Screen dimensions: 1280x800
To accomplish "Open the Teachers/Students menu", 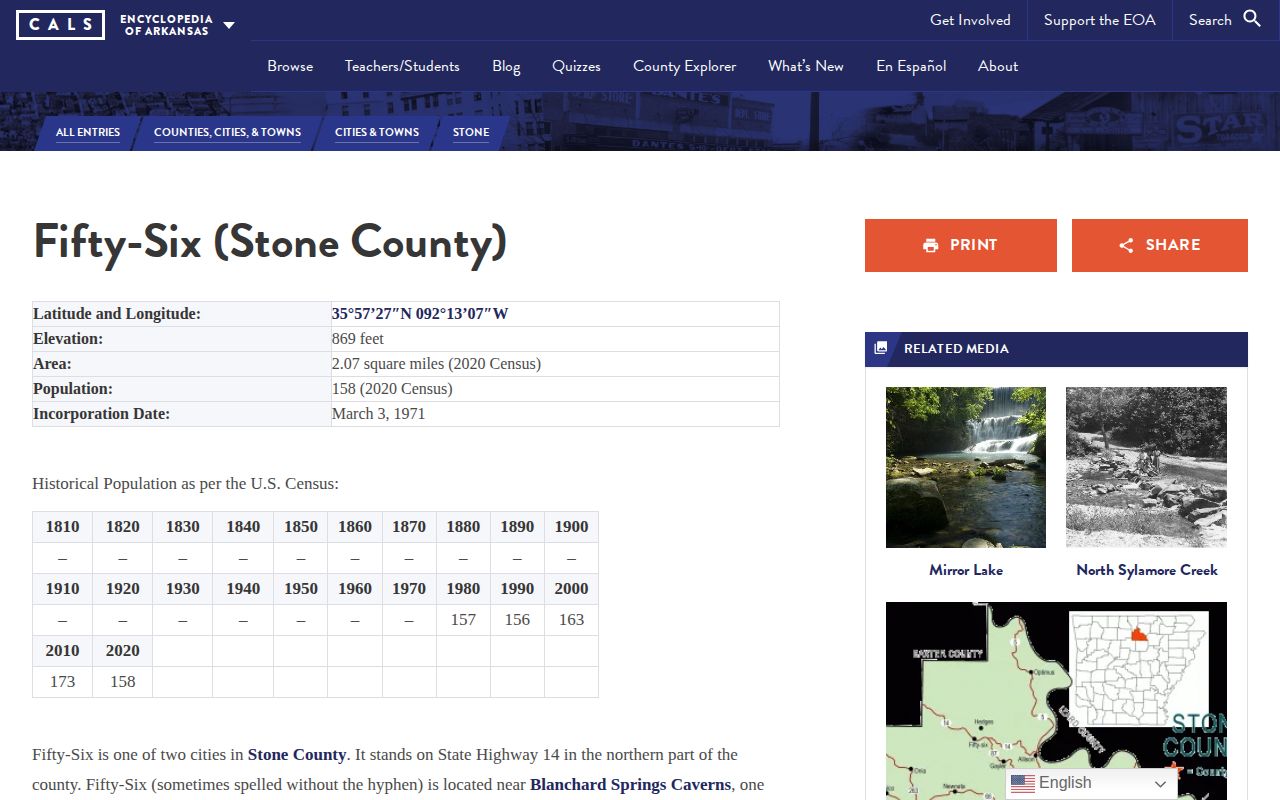I will (x=402, y=66).
